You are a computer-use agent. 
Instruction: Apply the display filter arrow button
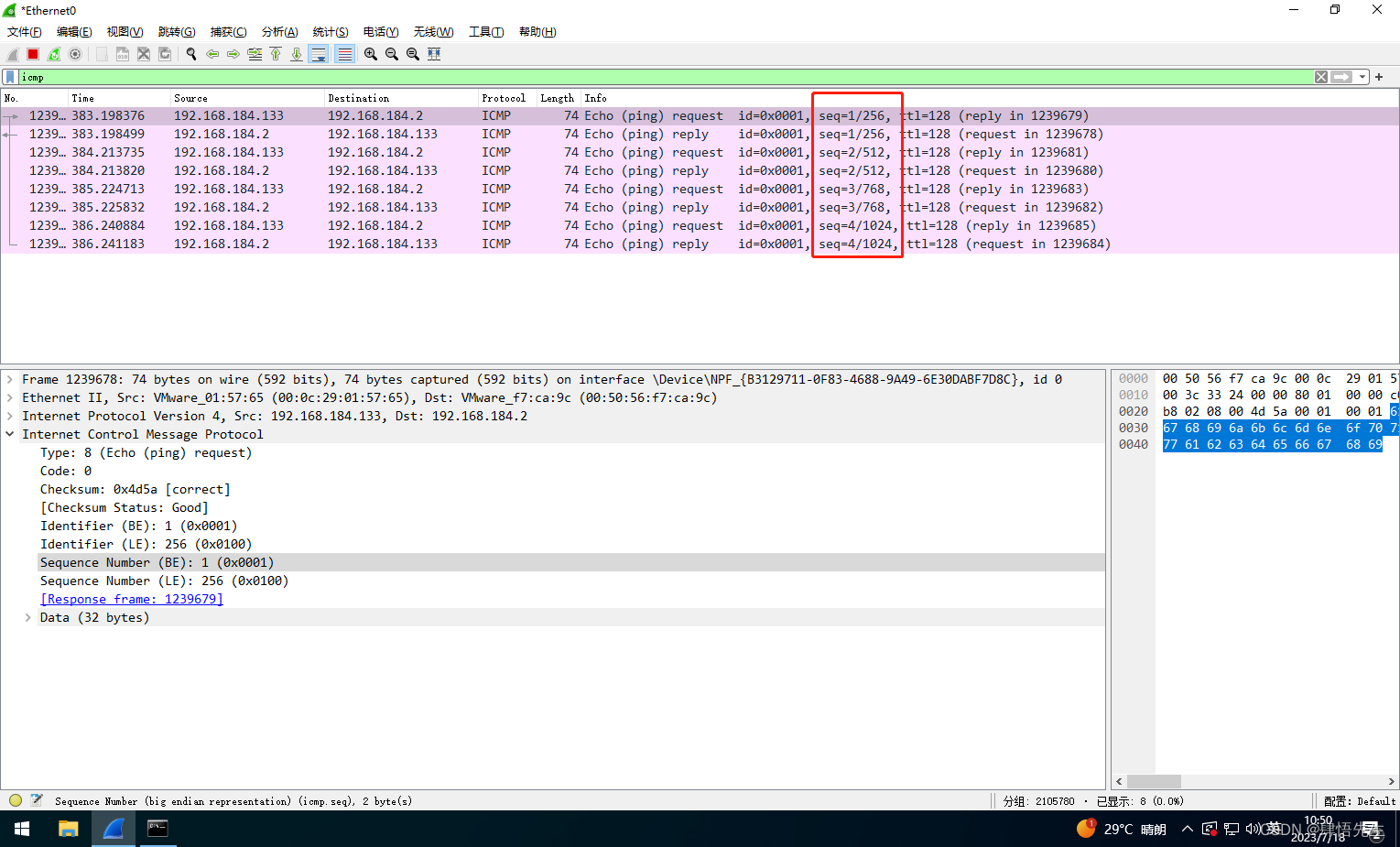[x=1341, y=77]
